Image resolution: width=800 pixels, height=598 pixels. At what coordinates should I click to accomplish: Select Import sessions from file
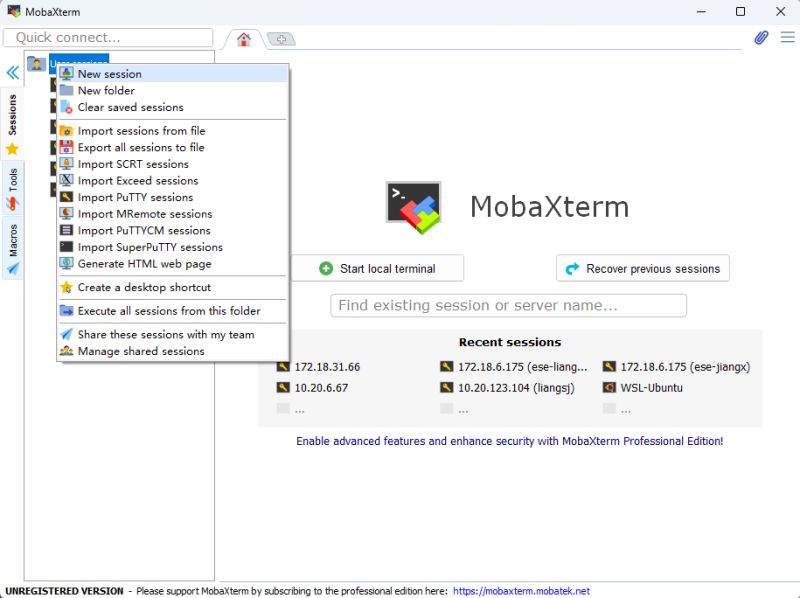[x=173, y=131]
